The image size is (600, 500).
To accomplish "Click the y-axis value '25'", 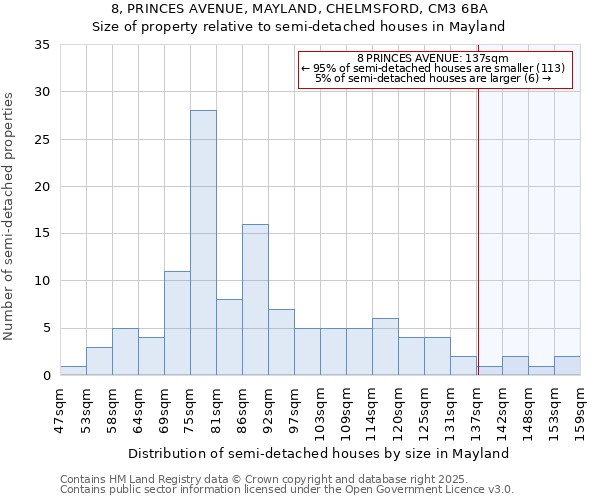I will pyautogui.click(x=42, y=140).
